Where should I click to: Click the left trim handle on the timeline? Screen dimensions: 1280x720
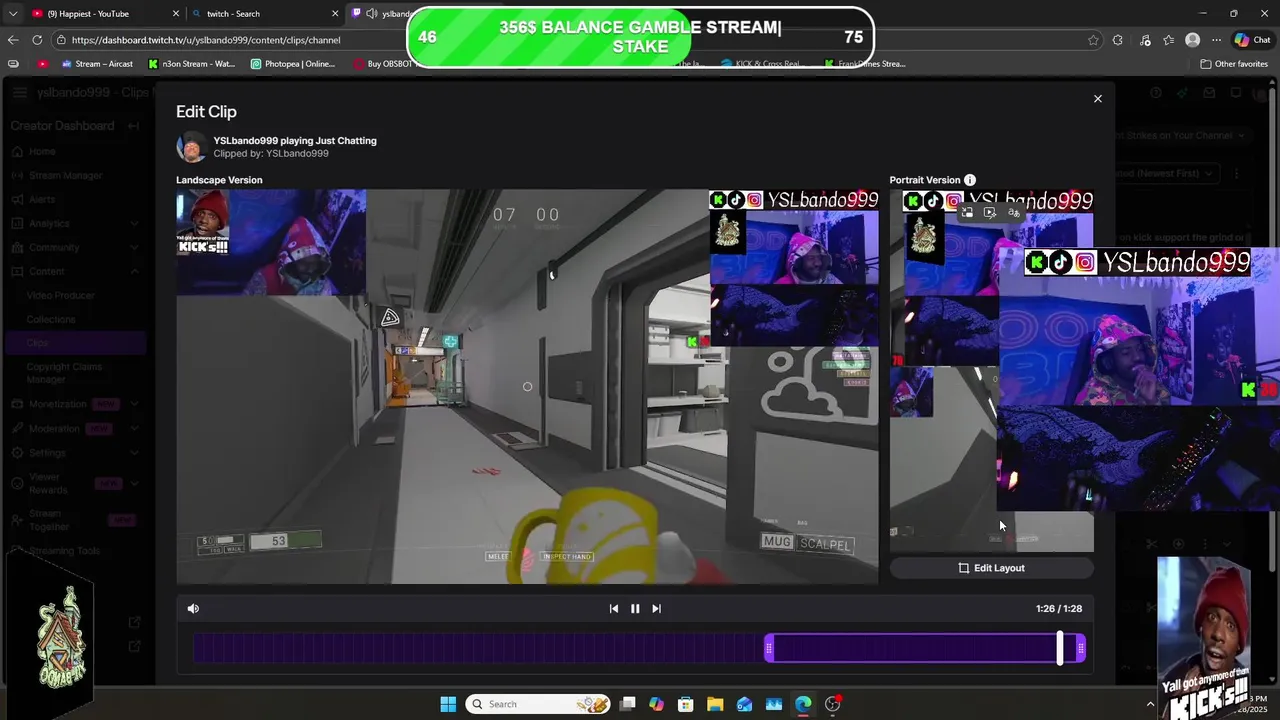(769, 649)
